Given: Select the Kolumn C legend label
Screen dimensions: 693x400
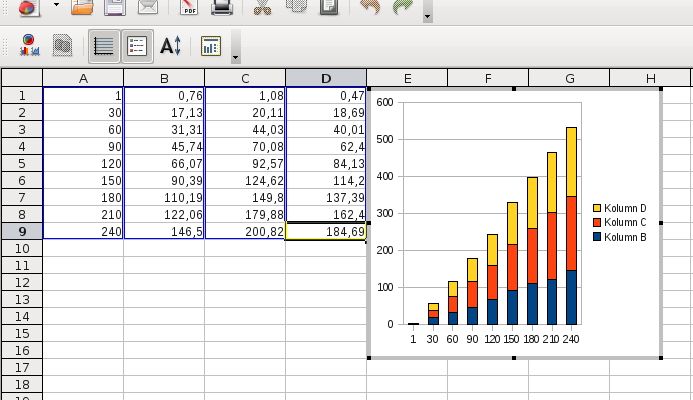Looking at the screenshot, I should tap(625, 222).
